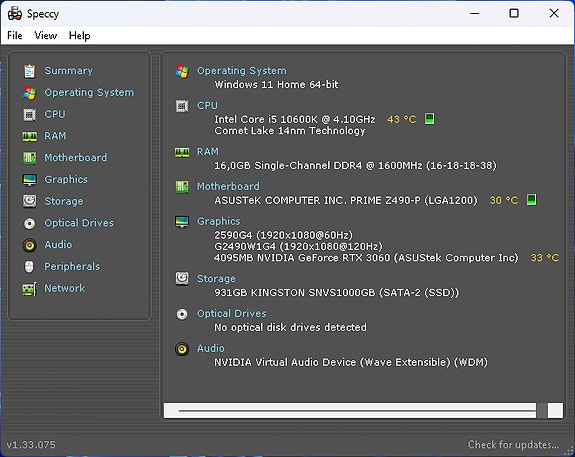The width and height of the screenshot is (575, 457).
Task: Click the Peripherals mouse icon in sidebar
Action: 29,267
